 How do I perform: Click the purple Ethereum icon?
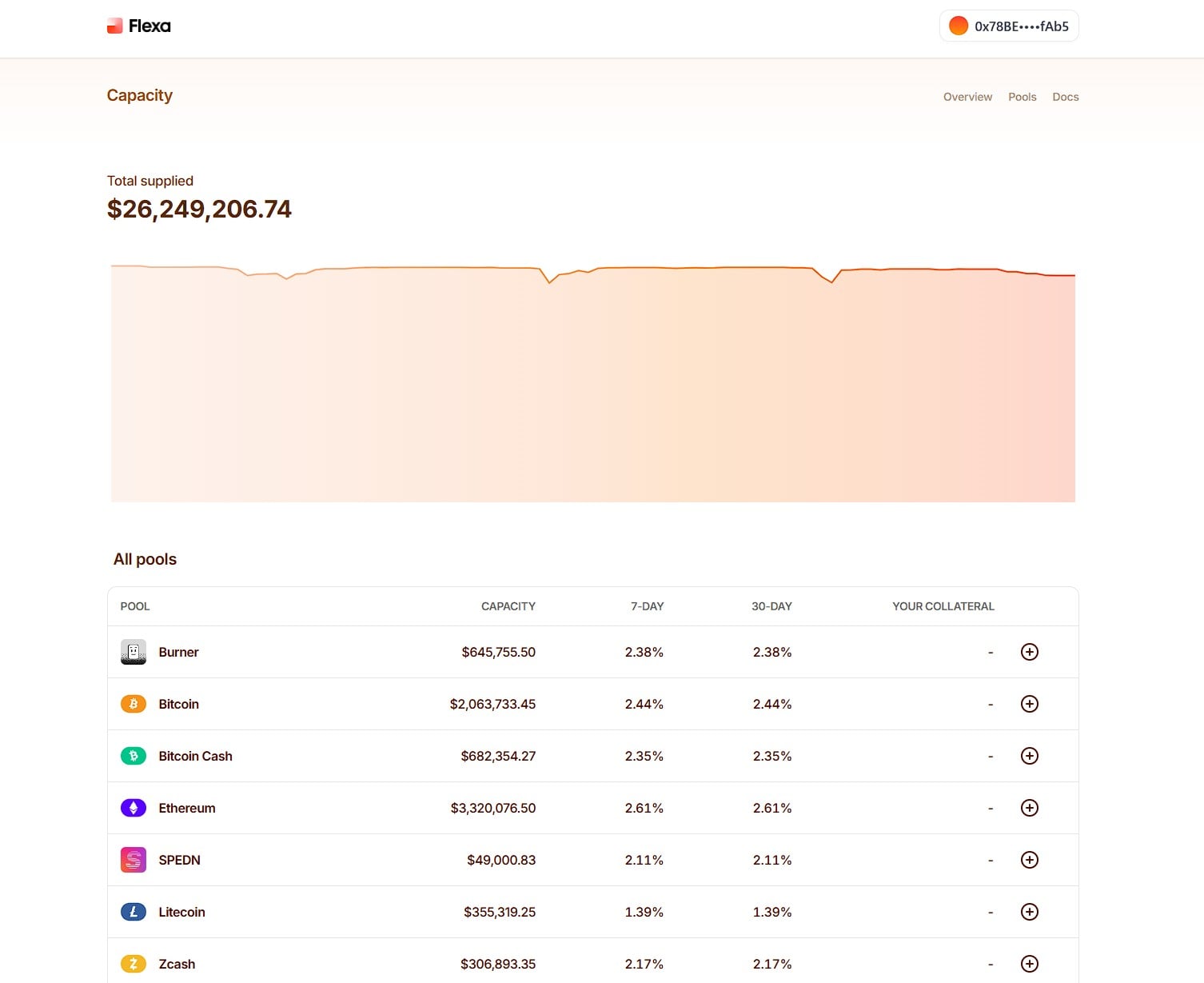[x=134, y=808]
